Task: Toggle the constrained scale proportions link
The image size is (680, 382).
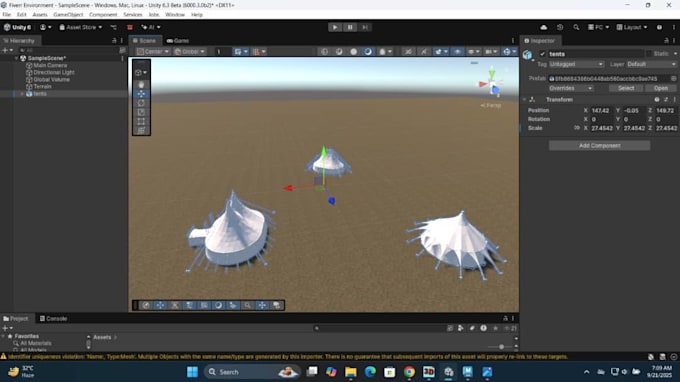Action: click(576, 128)
